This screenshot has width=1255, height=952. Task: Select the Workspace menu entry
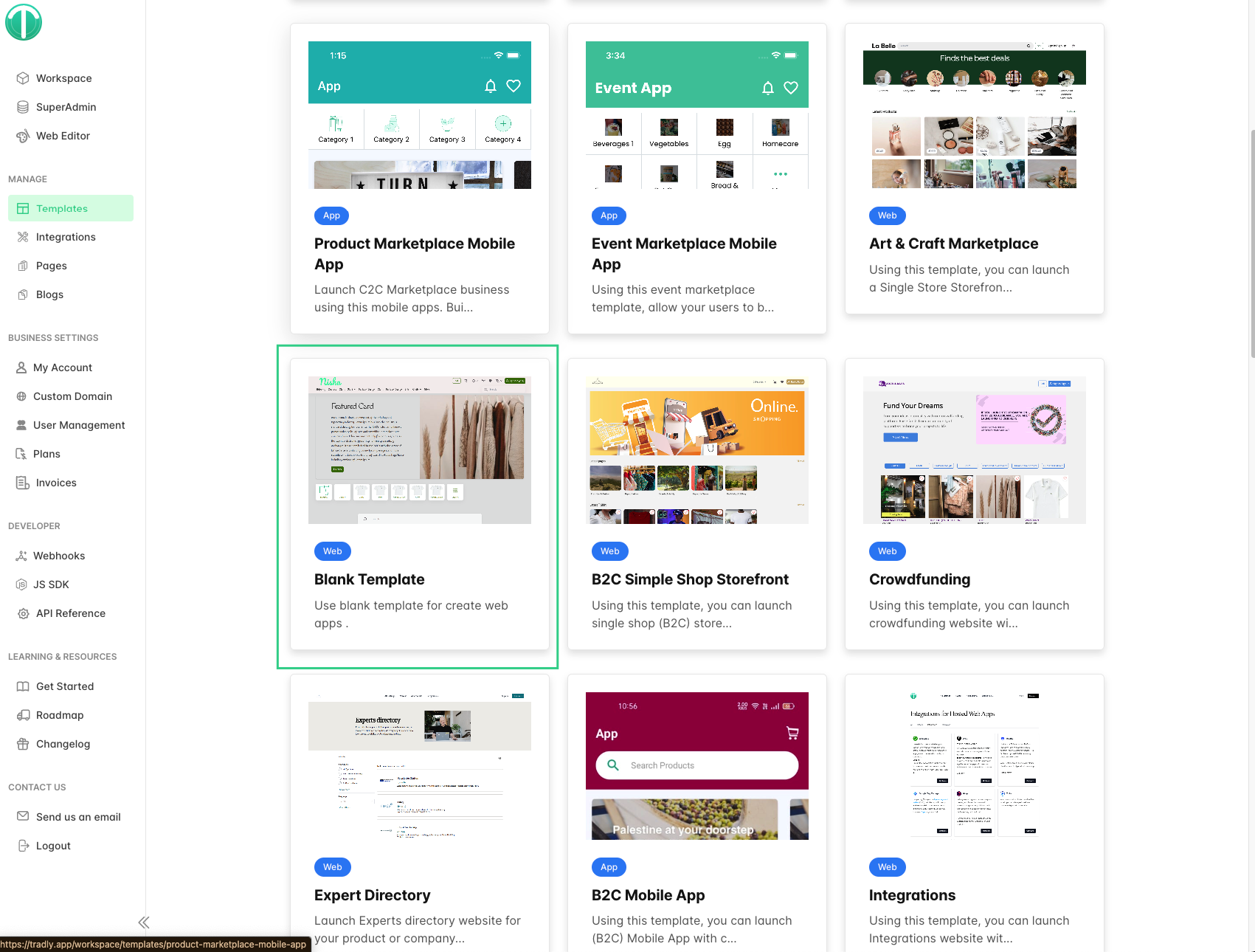click(x=23, y=78)
